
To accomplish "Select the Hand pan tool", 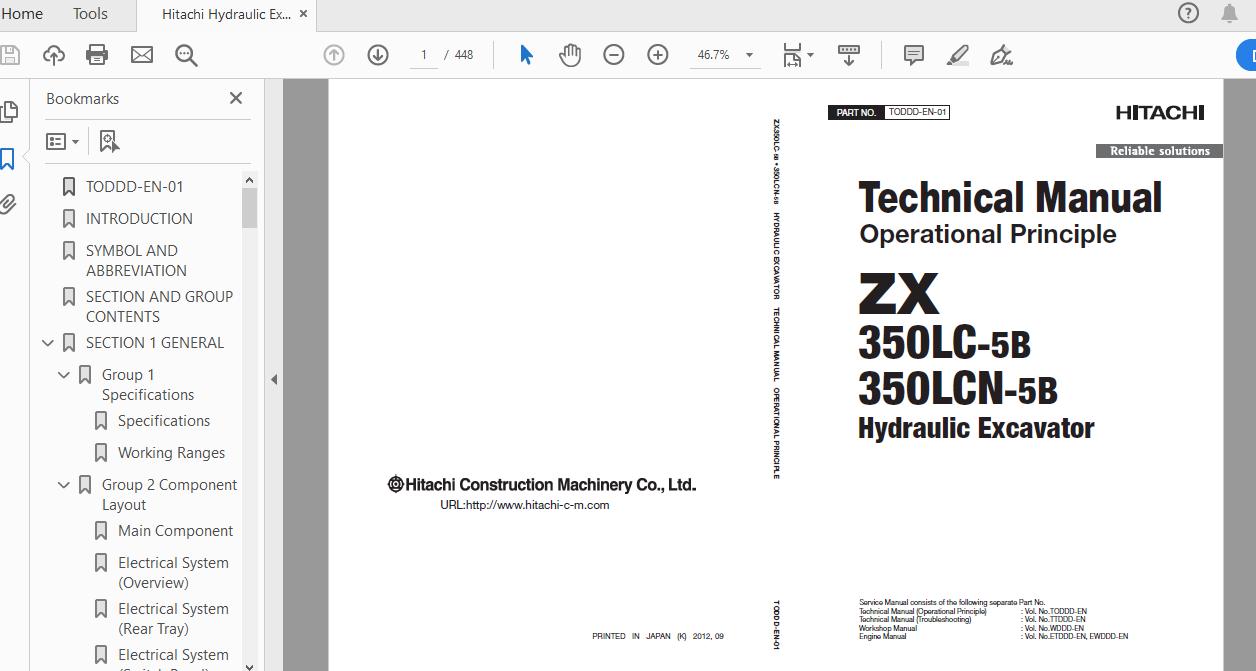I will click(x=570, y=55).
